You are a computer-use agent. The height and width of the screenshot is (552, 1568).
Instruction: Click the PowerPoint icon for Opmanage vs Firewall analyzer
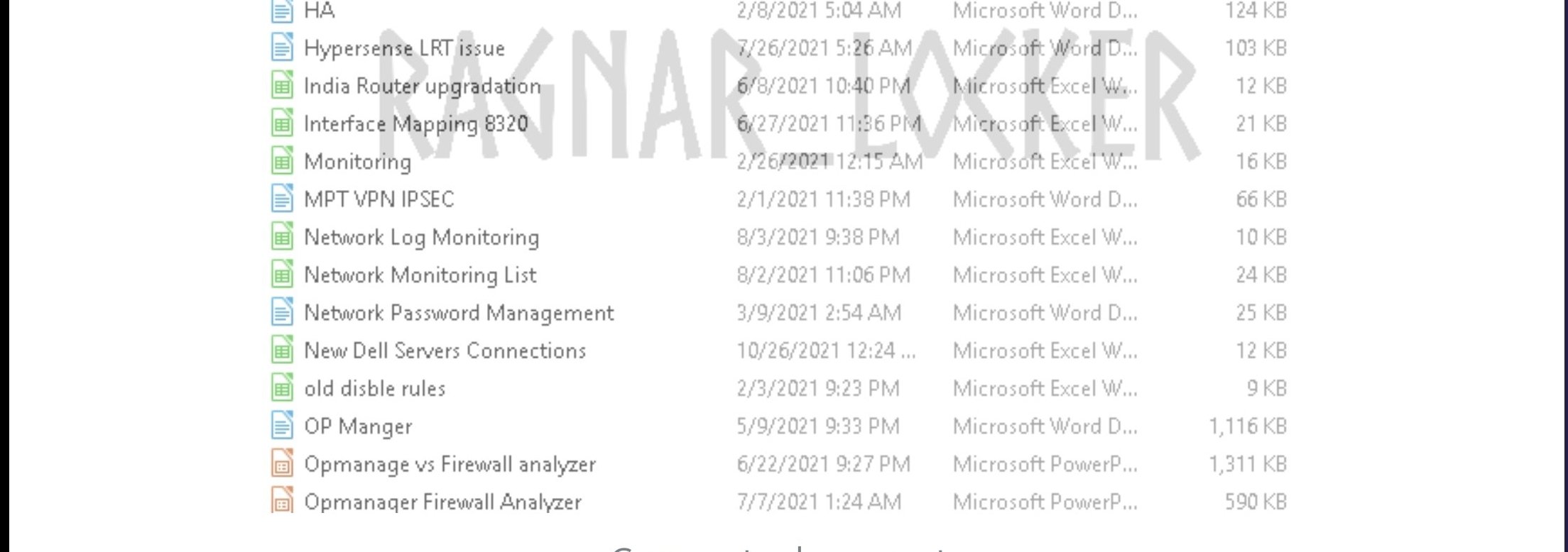tap(282, 464)
